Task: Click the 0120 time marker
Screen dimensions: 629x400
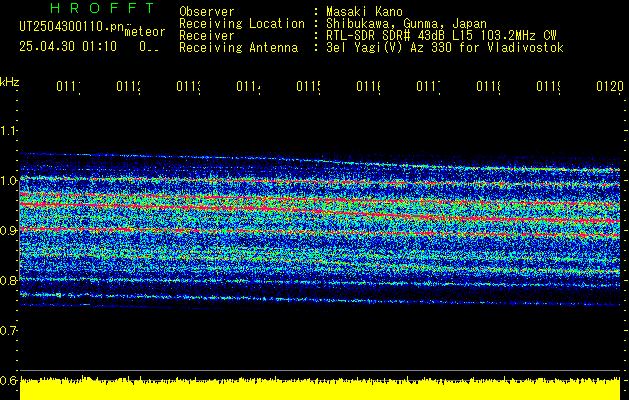Action: (x=610, y=86)
